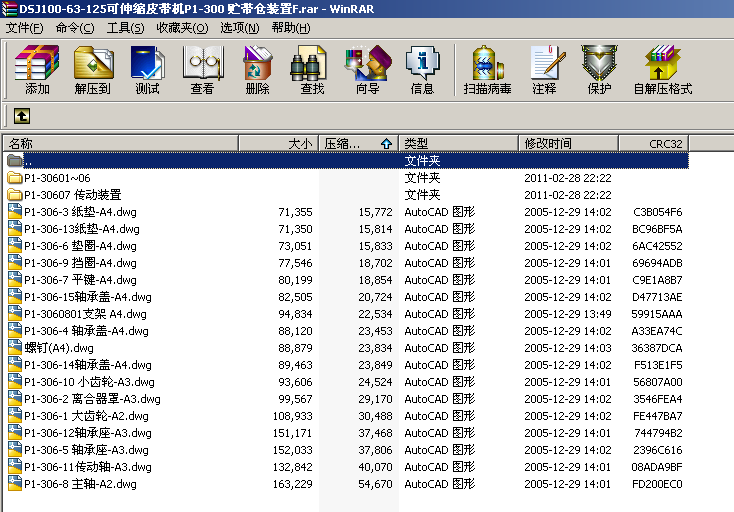Select folder icon of P1-30601~06
Viewport: 734px width, 512px height.
click(15, 178)
